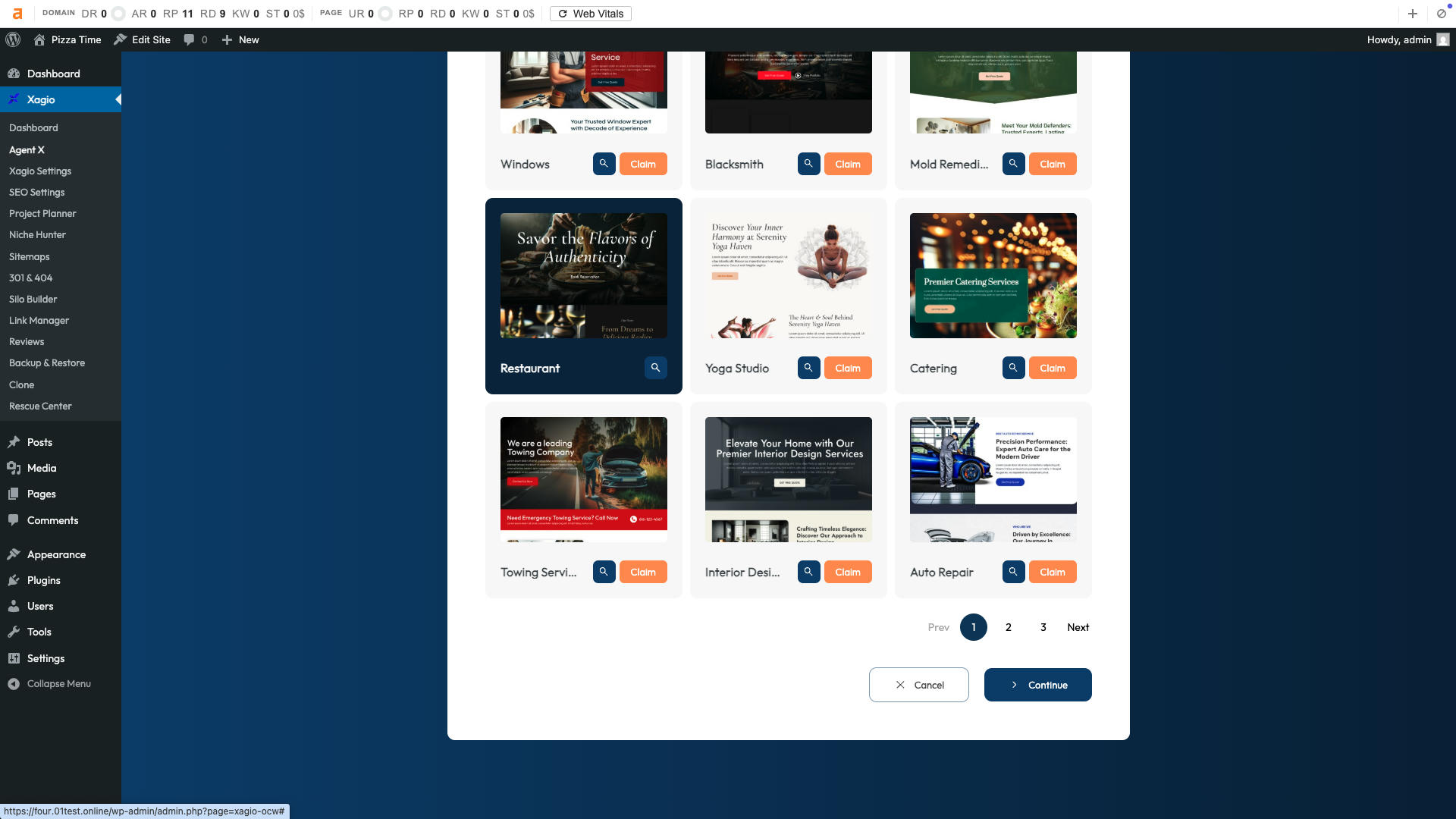The image size is (1456, 819).
Task: Open Backup & Restore submenu item
Action: coord(46,362)
